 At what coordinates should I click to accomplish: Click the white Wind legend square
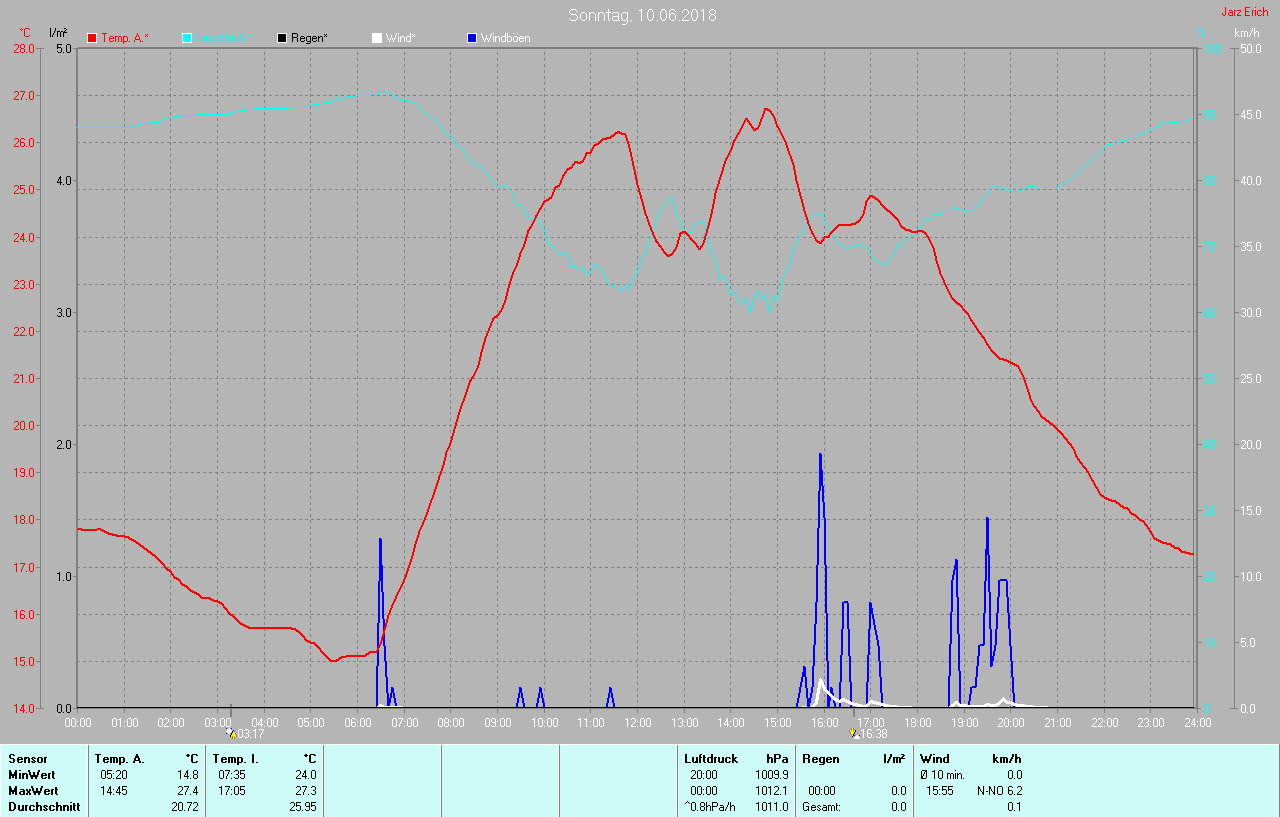click(376, 38)
